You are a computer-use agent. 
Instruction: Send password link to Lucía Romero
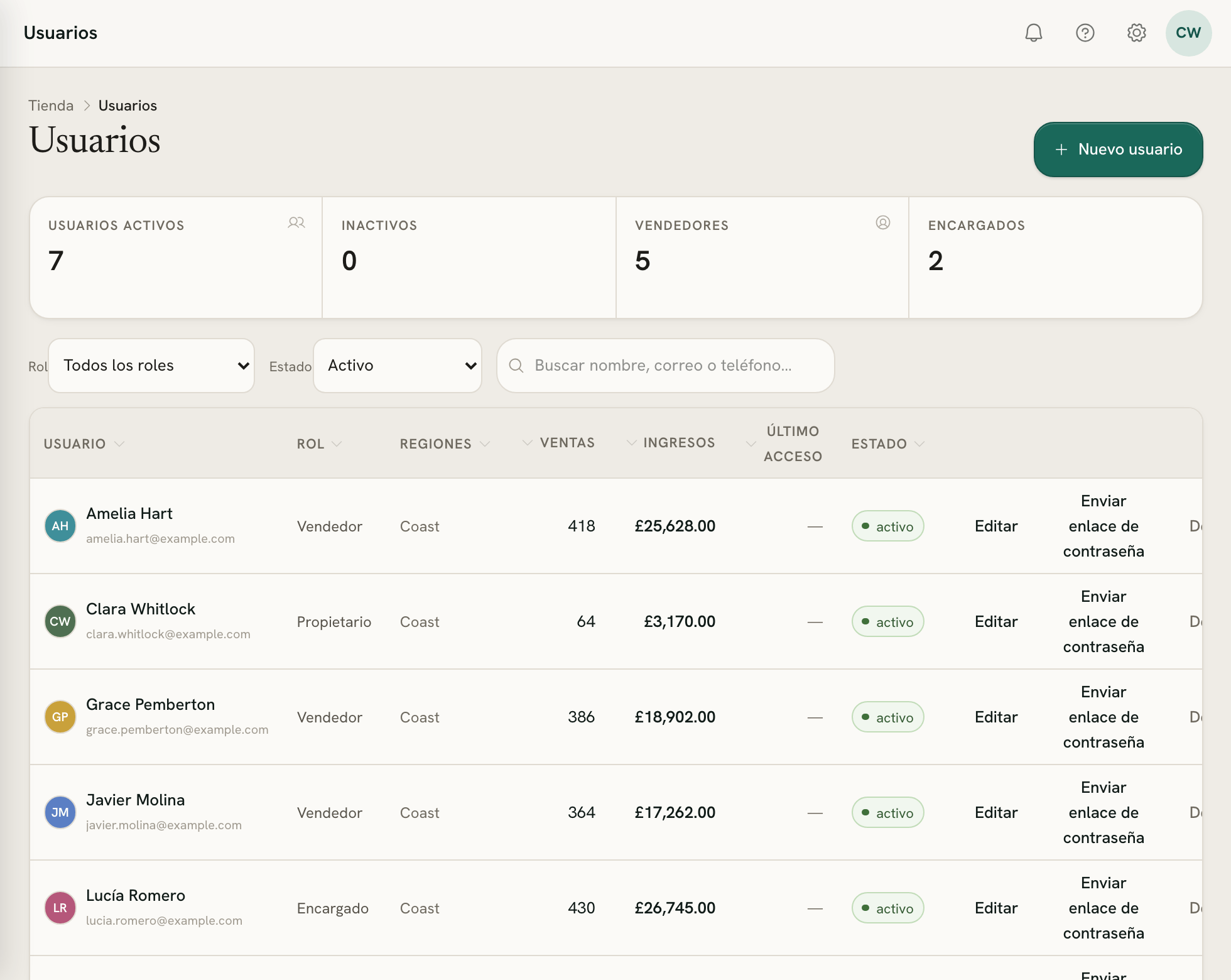1104,908
